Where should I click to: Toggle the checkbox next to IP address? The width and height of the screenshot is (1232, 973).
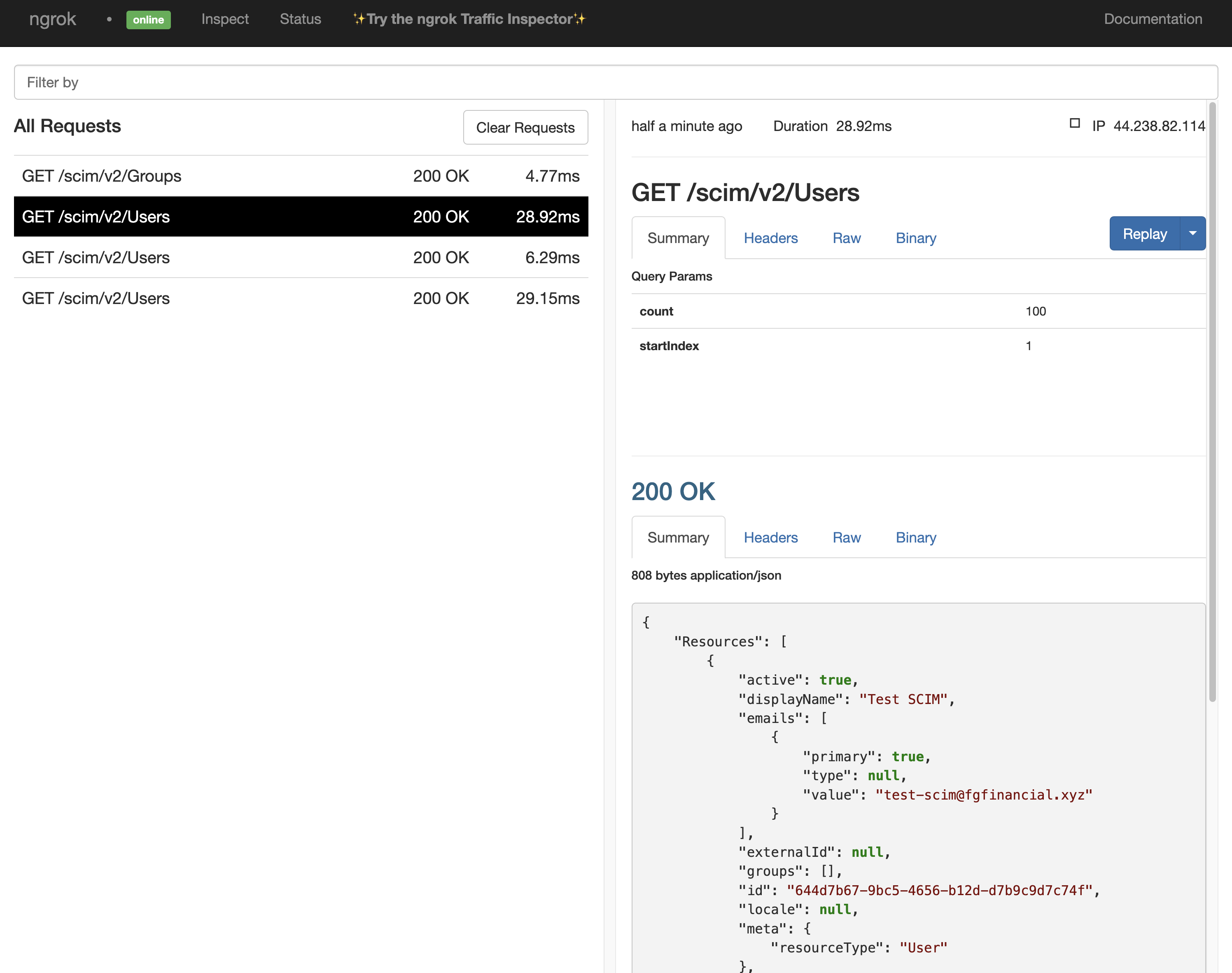(x=1074, y=124)
